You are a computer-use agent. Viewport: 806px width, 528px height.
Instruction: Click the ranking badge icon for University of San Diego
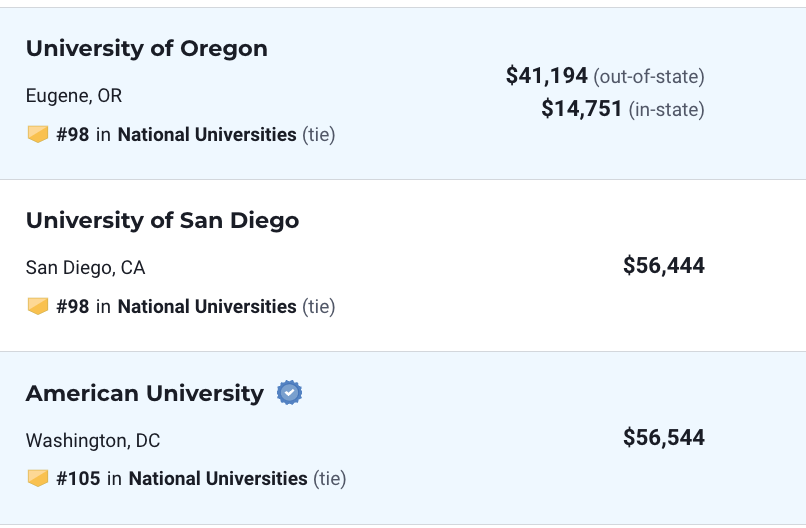coord(38,306)
